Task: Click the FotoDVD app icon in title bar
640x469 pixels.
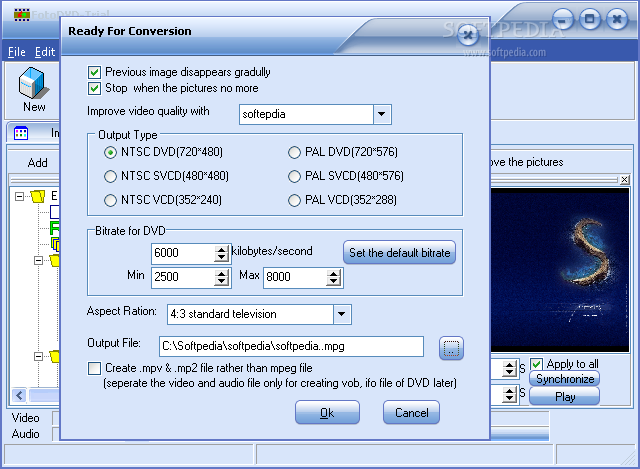Action: tap(21, 16)
